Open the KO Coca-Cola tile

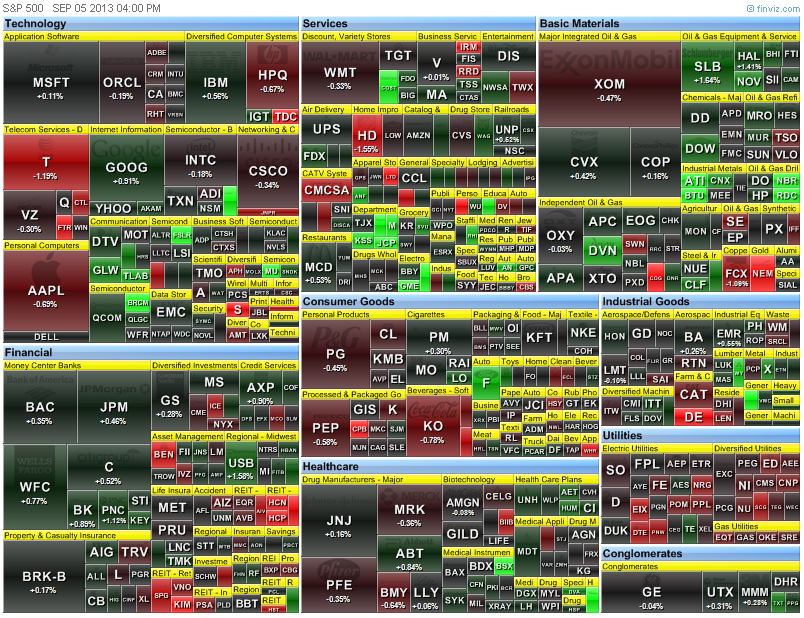coord(433,427)
